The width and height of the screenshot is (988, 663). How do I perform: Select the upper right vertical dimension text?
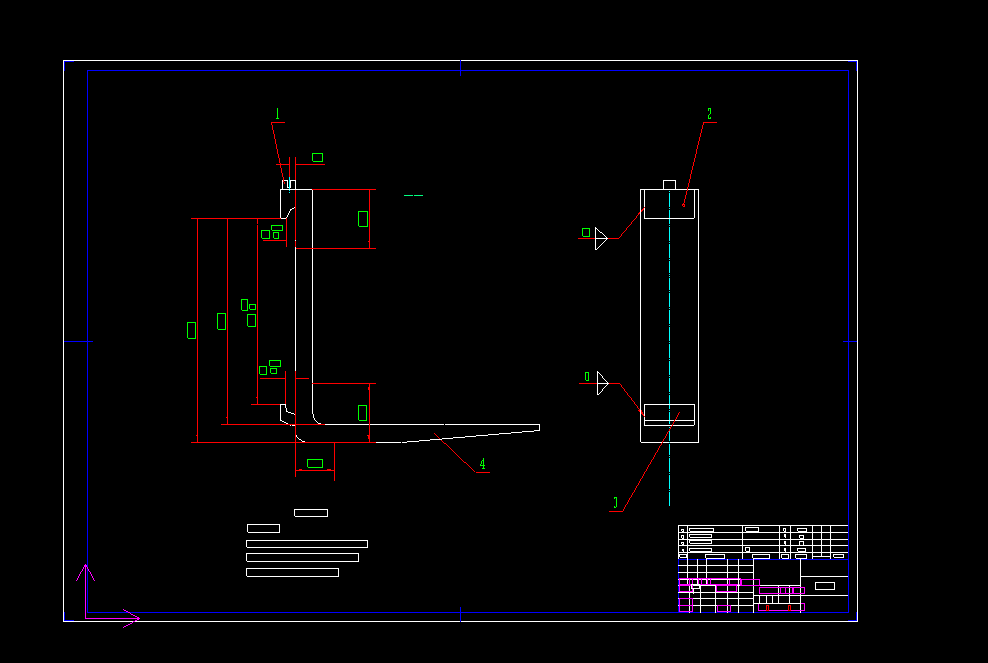[363, 219]
